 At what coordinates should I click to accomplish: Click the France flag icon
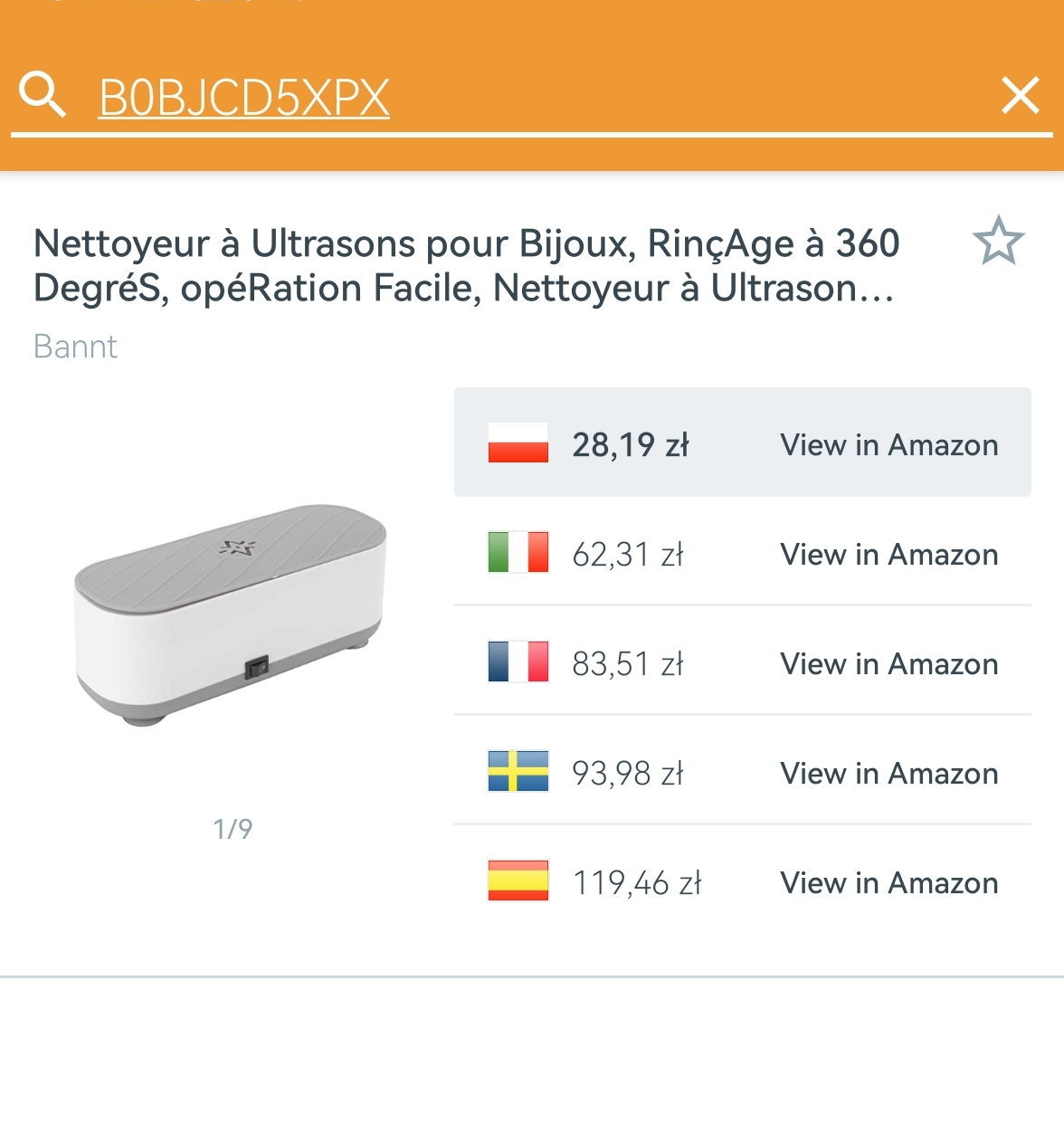[x=518, y=662]
